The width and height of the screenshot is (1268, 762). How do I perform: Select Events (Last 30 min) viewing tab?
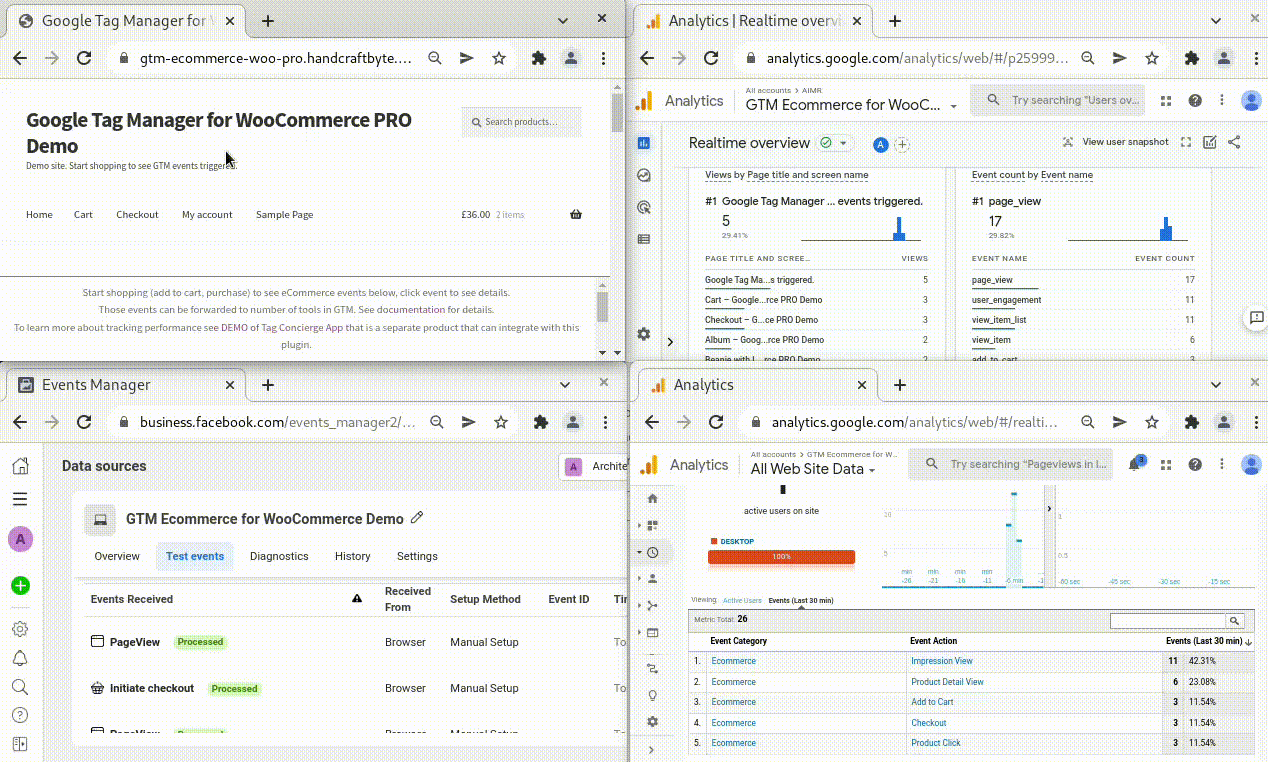pos(801,600)
